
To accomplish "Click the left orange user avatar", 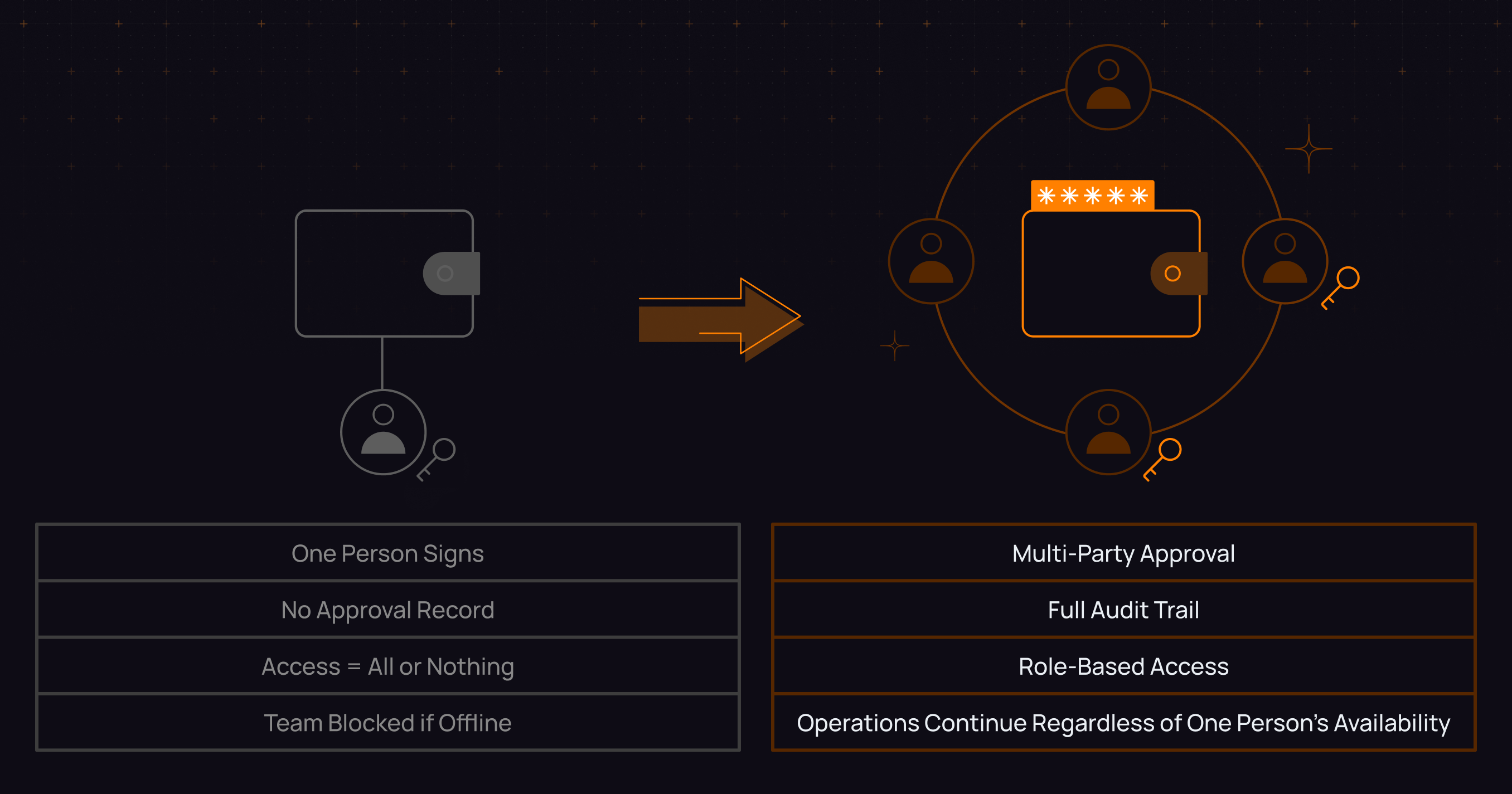I will point(931,261).
